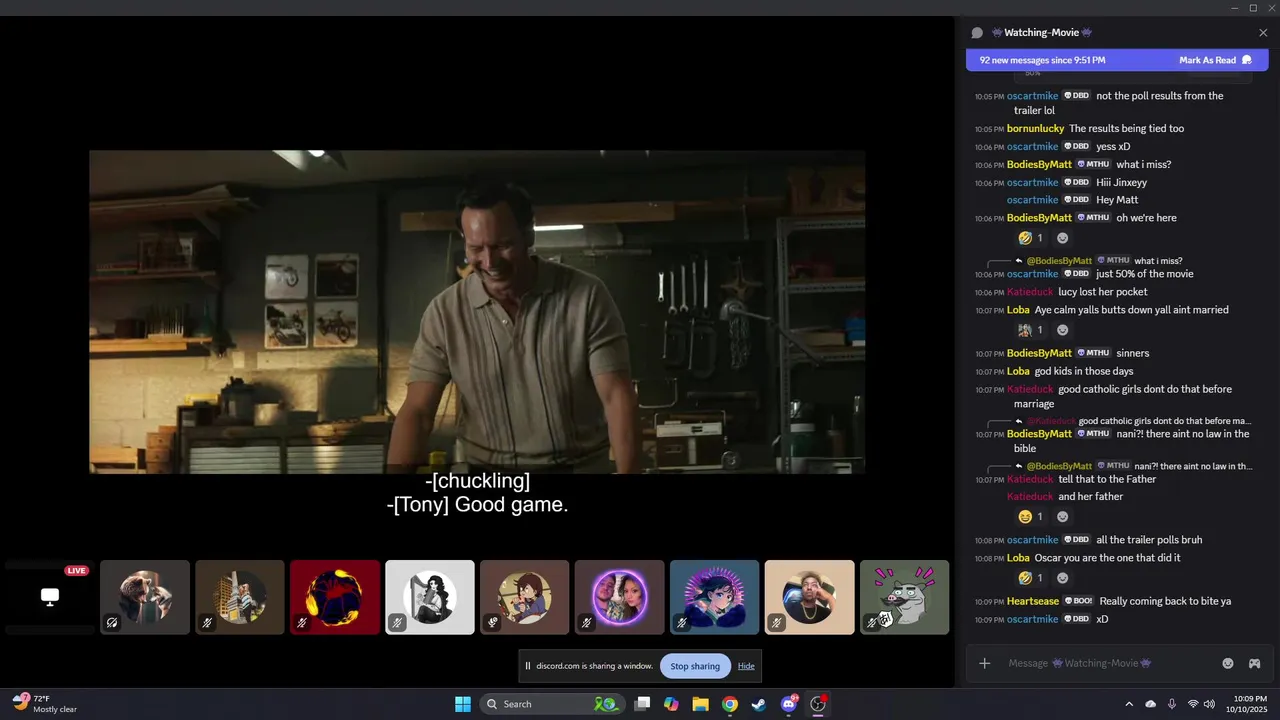Open the volume speaker tray icon

[1209, 704]
